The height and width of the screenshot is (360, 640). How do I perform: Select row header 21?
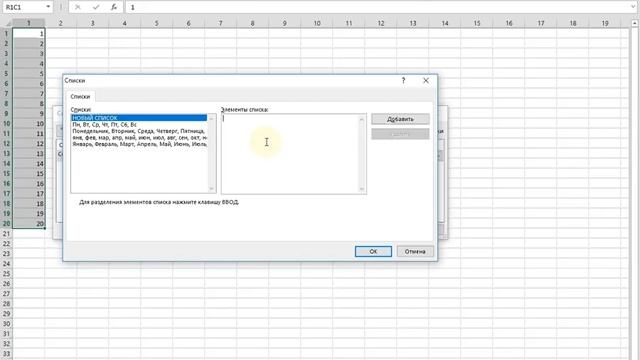[6, 233]
